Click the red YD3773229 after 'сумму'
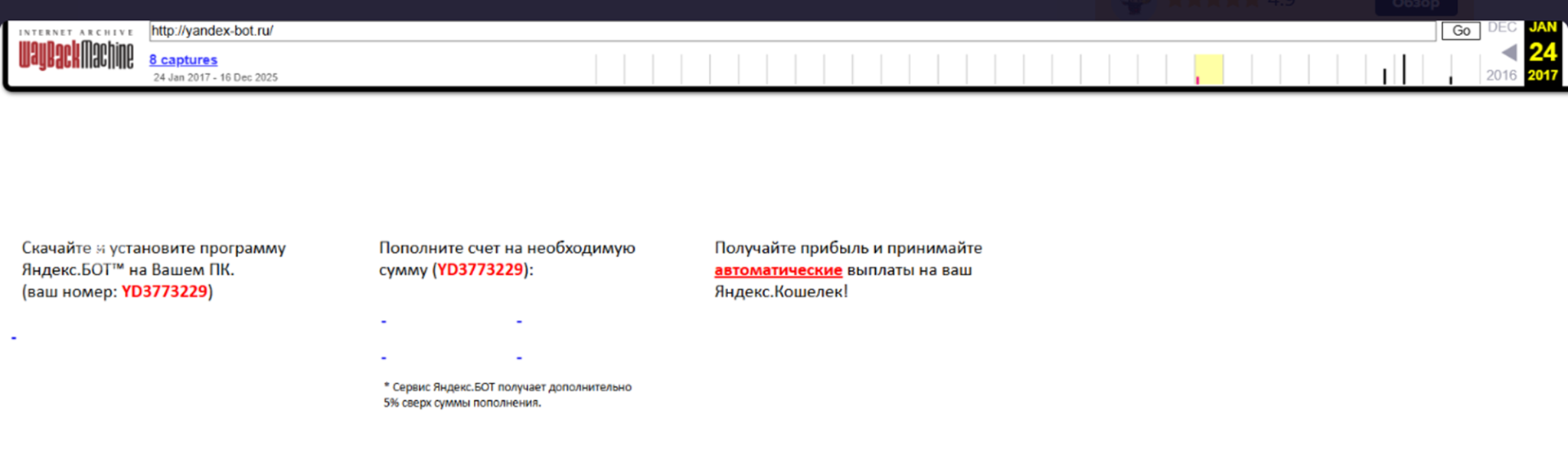Image resolution: width=1568 pixels, height=460 pixels. [480, 269]
